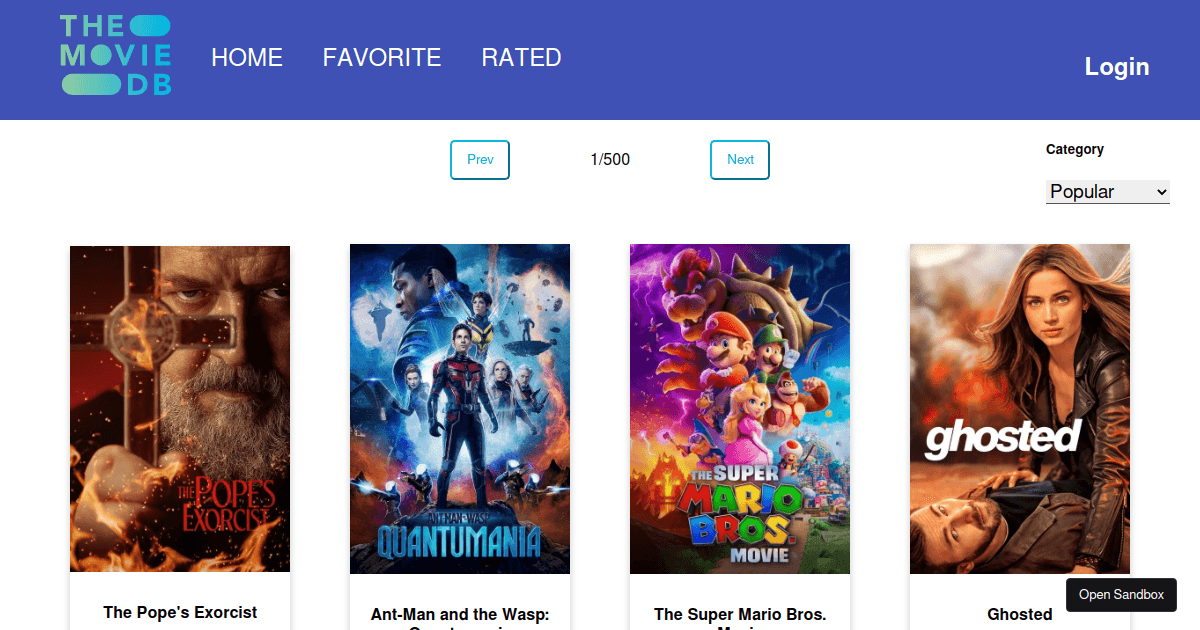Viewport: 1200px width, 630px height.
Task: Advance to next page with Next
Action: click(x=740, y=160)
